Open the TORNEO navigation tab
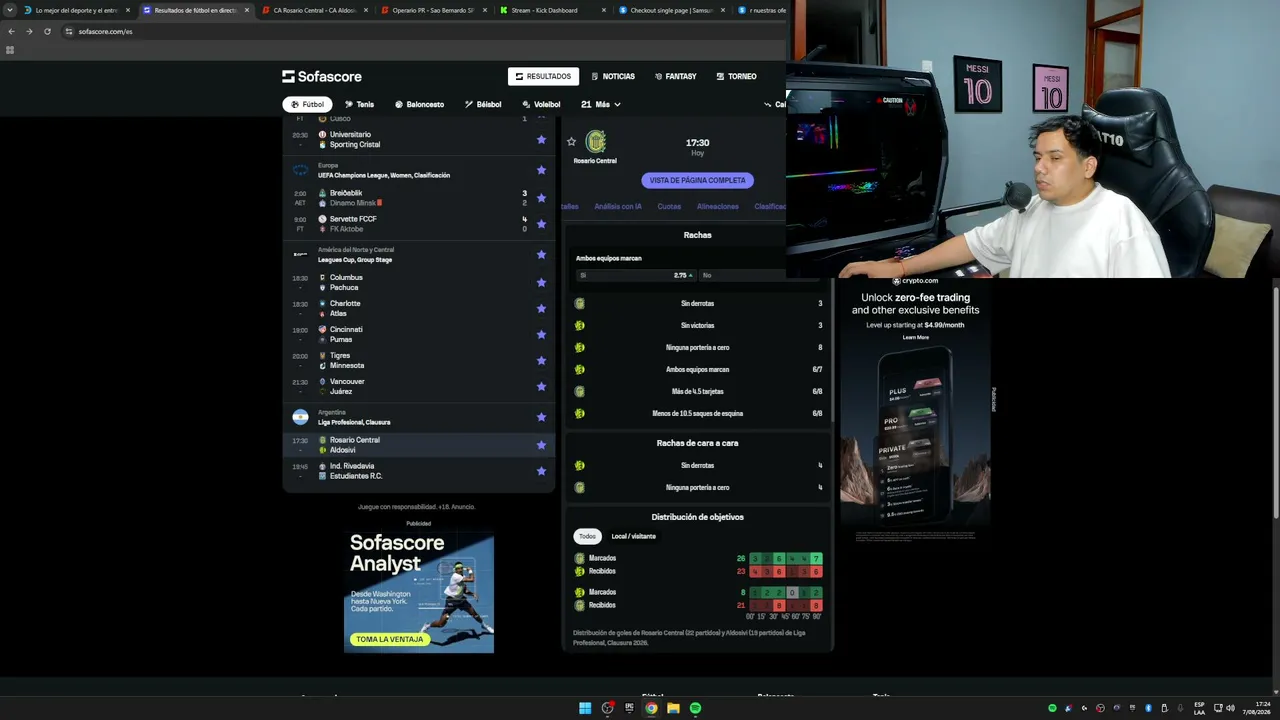This screenshot has width=1280, height=720. pos(736,77)
